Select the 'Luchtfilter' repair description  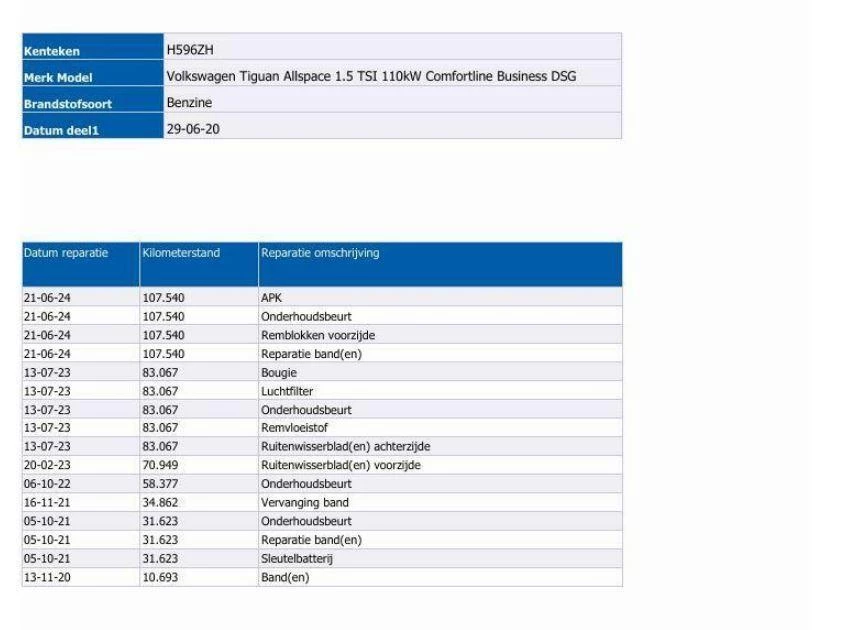287,391
